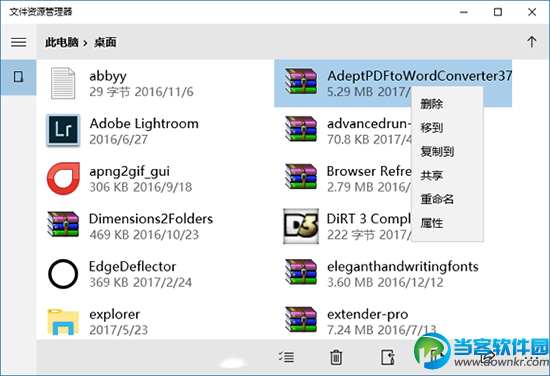Select the extender-pro file name

tap(368, 315)
